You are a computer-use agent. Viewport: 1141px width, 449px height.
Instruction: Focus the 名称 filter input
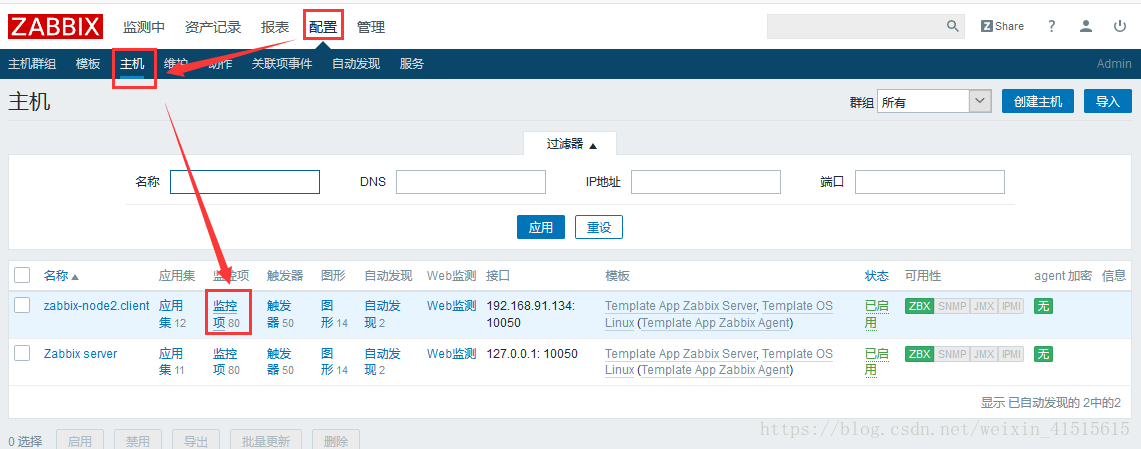coord(244,182)
